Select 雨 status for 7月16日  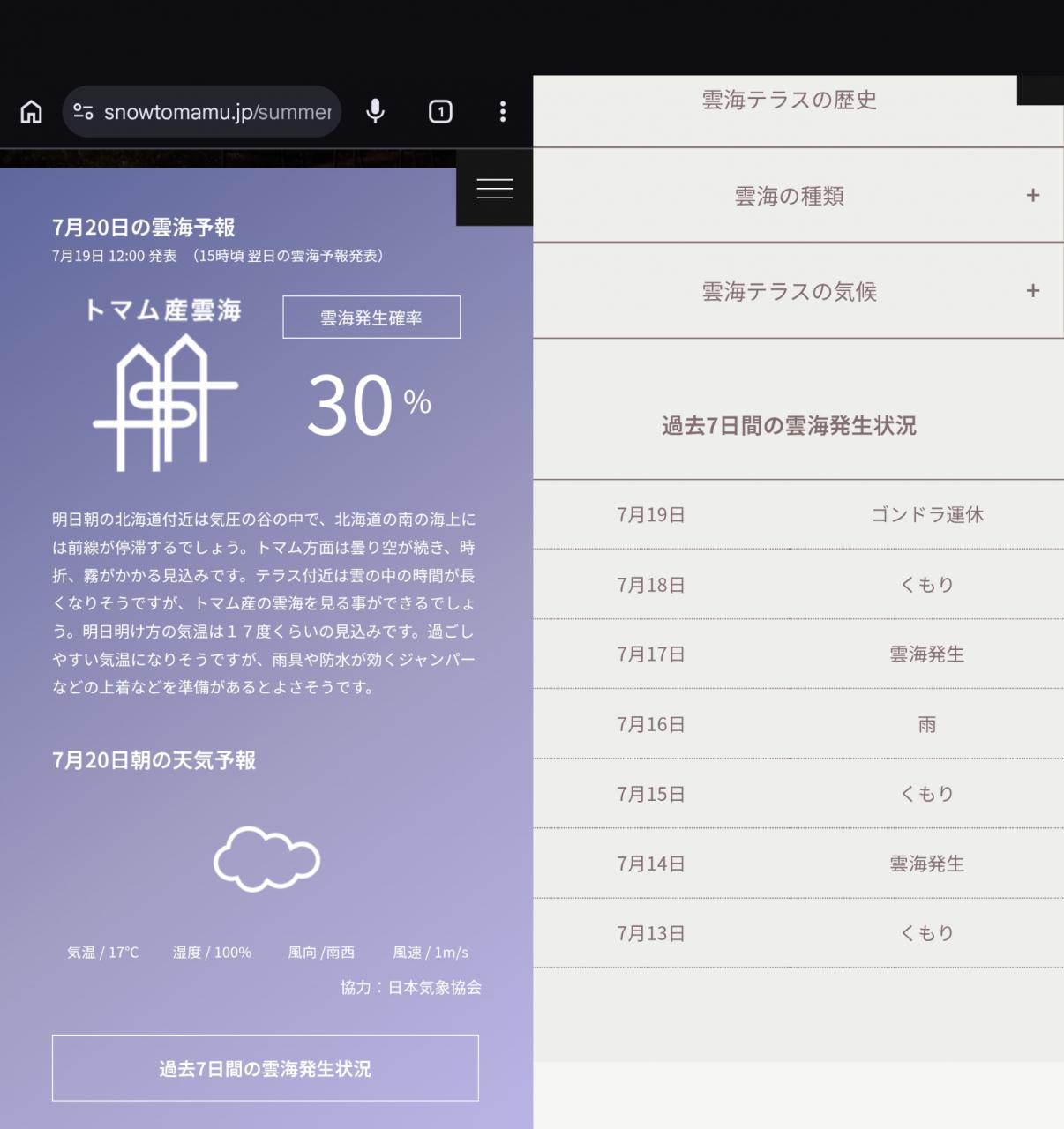pyautogui.click(x=927, y=725)
